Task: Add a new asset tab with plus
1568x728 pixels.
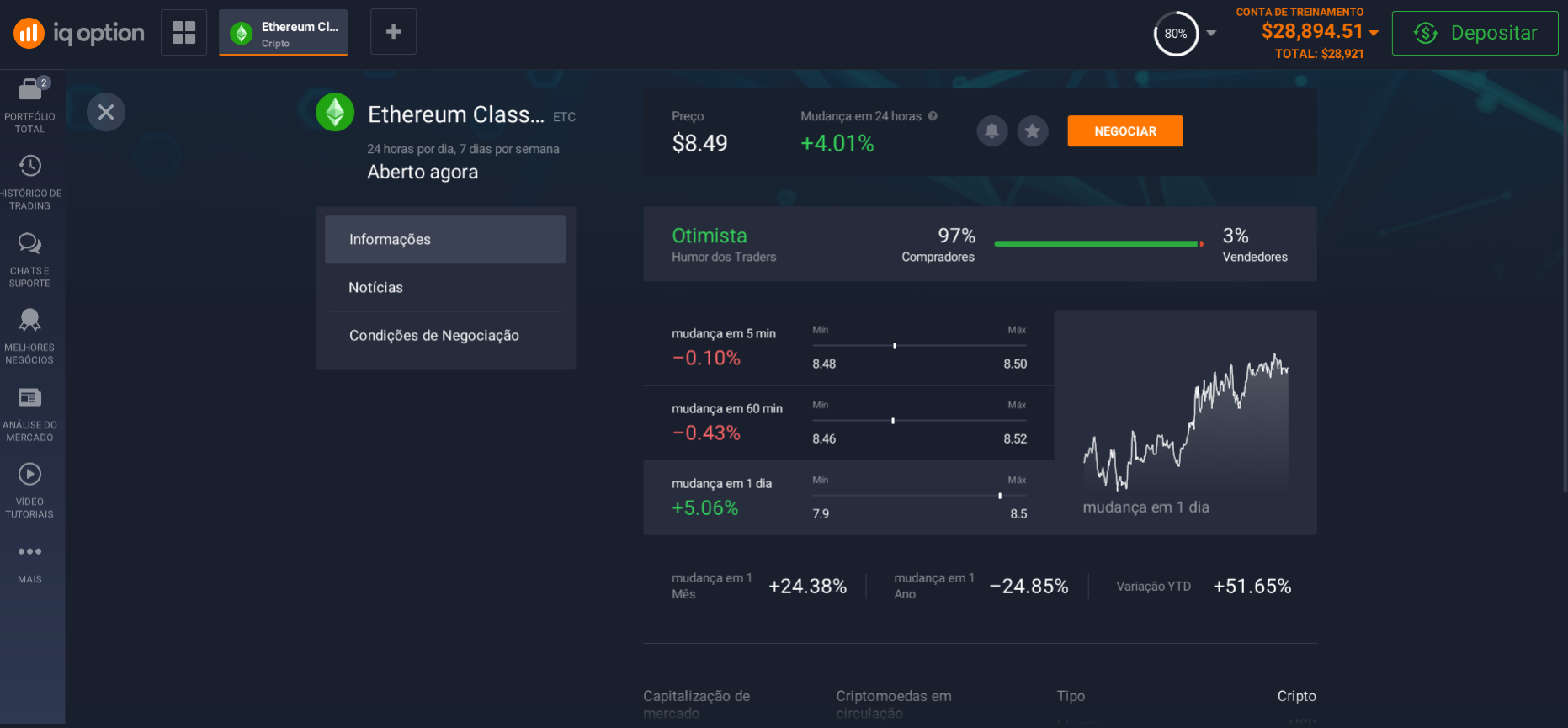Action: 393,32
